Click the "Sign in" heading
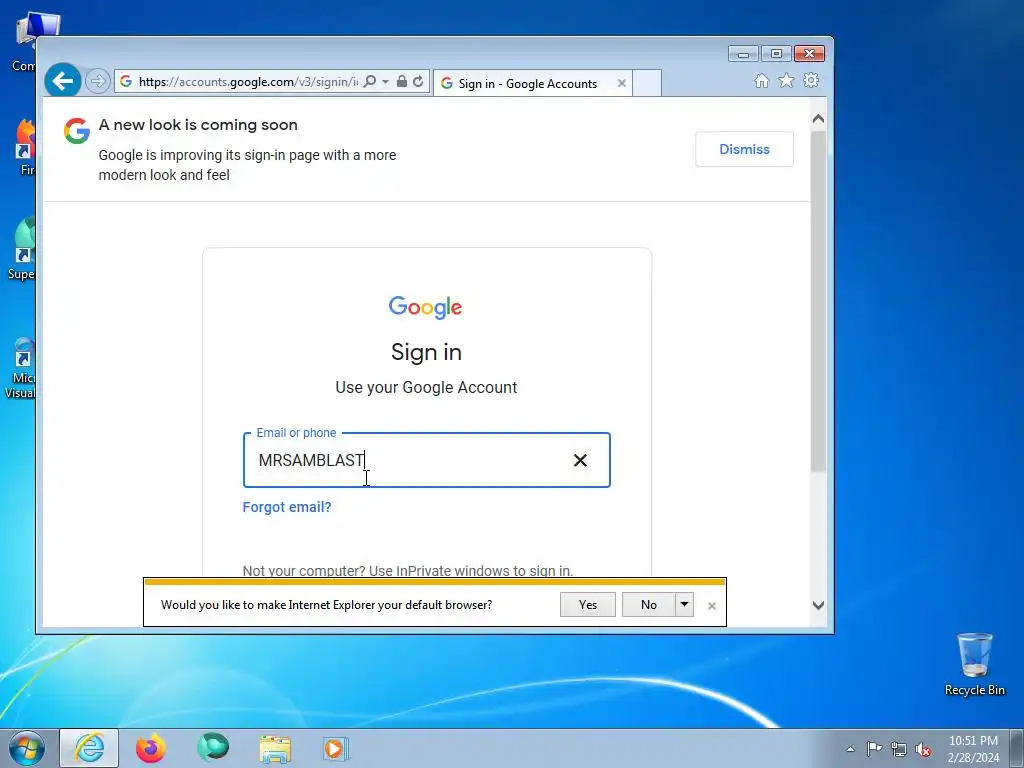Screen dimensions: 1024x768 point(426,352)
